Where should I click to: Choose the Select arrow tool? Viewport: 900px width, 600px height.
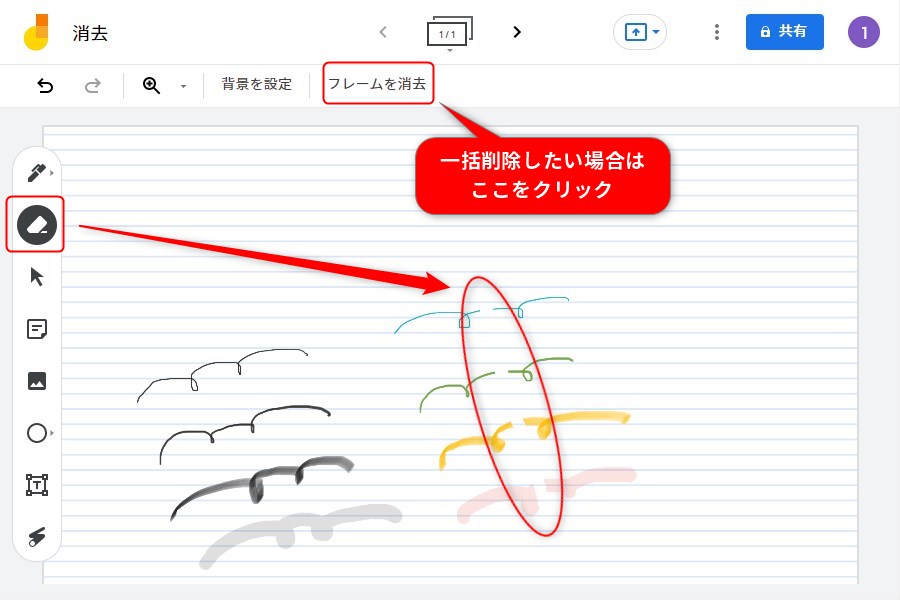click(x=37, y=277)
